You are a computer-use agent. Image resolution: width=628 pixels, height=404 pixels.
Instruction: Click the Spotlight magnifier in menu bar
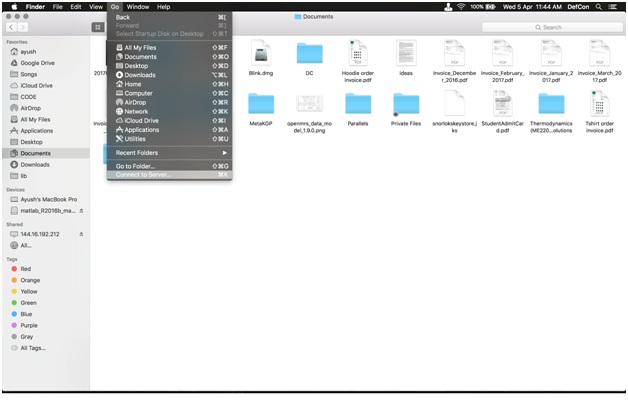click(599, 6)
